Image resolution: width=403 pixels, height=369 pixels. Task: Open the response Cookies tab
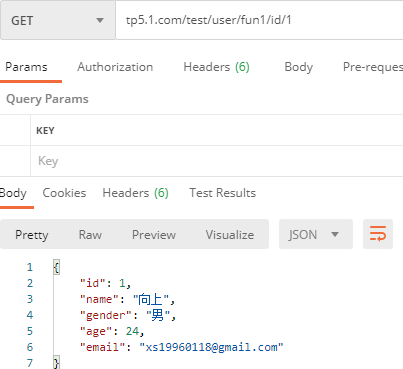point(64,193)
